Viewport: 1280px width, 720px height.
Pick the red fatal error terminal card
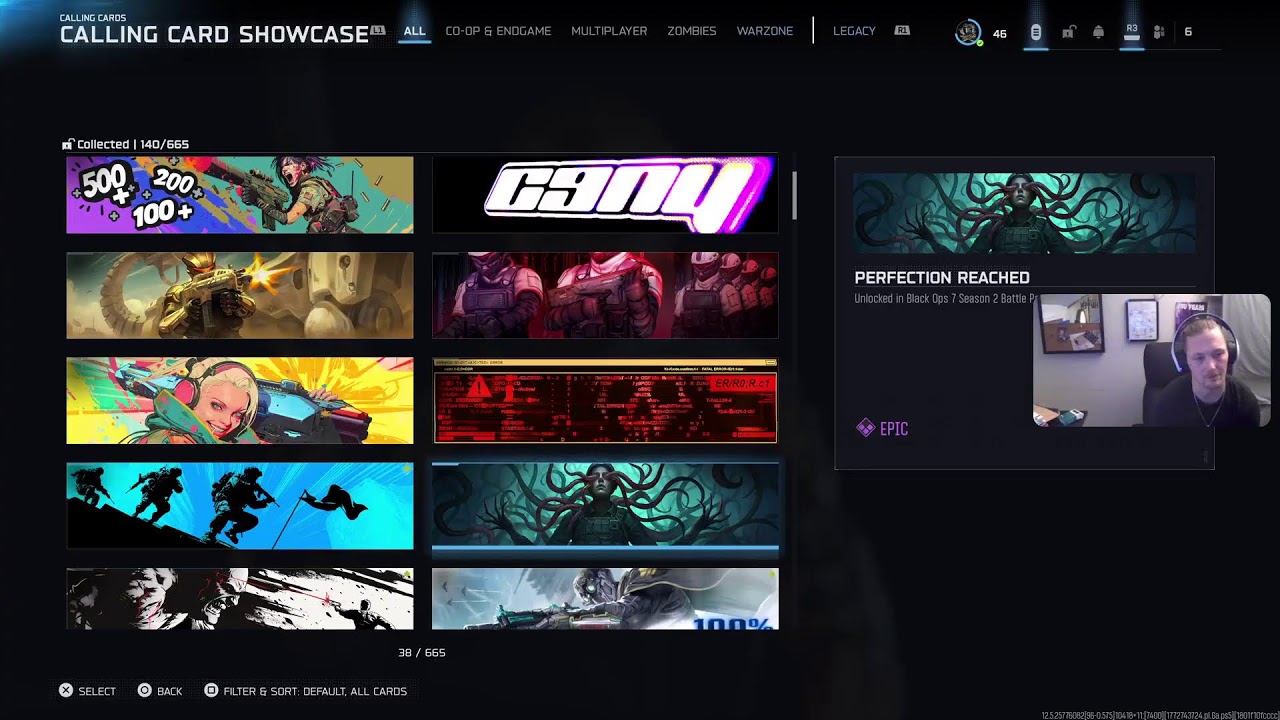[605, 401]
